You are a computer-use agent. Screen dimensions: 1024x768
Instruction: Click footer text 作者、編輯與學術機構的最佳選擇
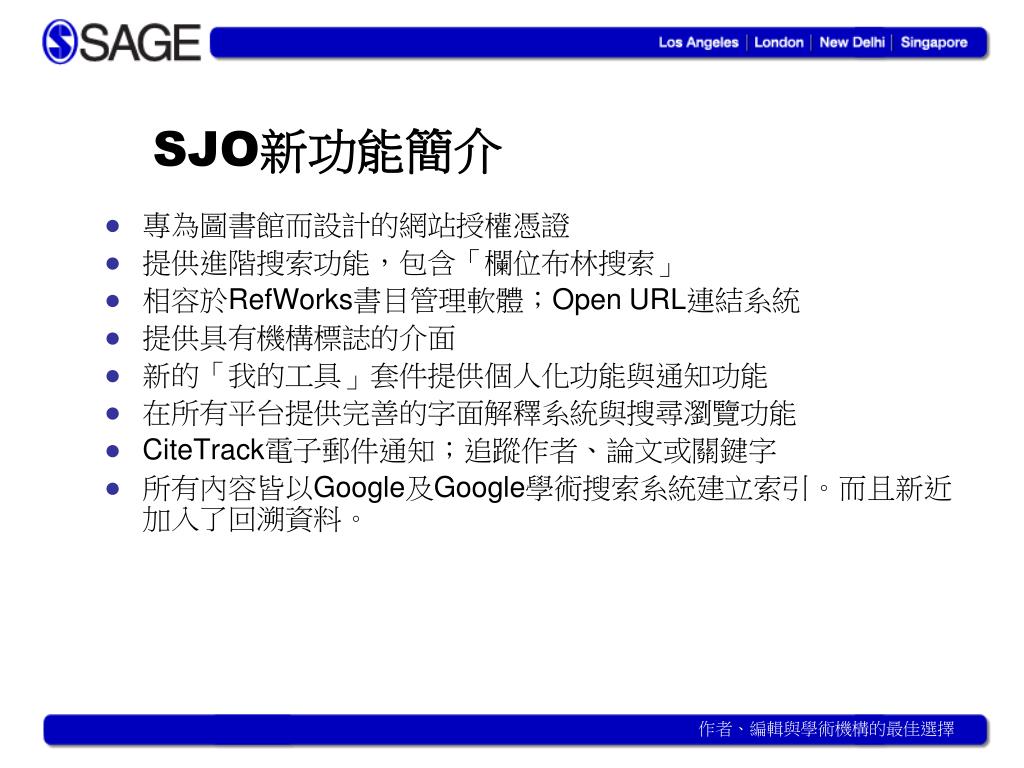click(x=826, y=729)
